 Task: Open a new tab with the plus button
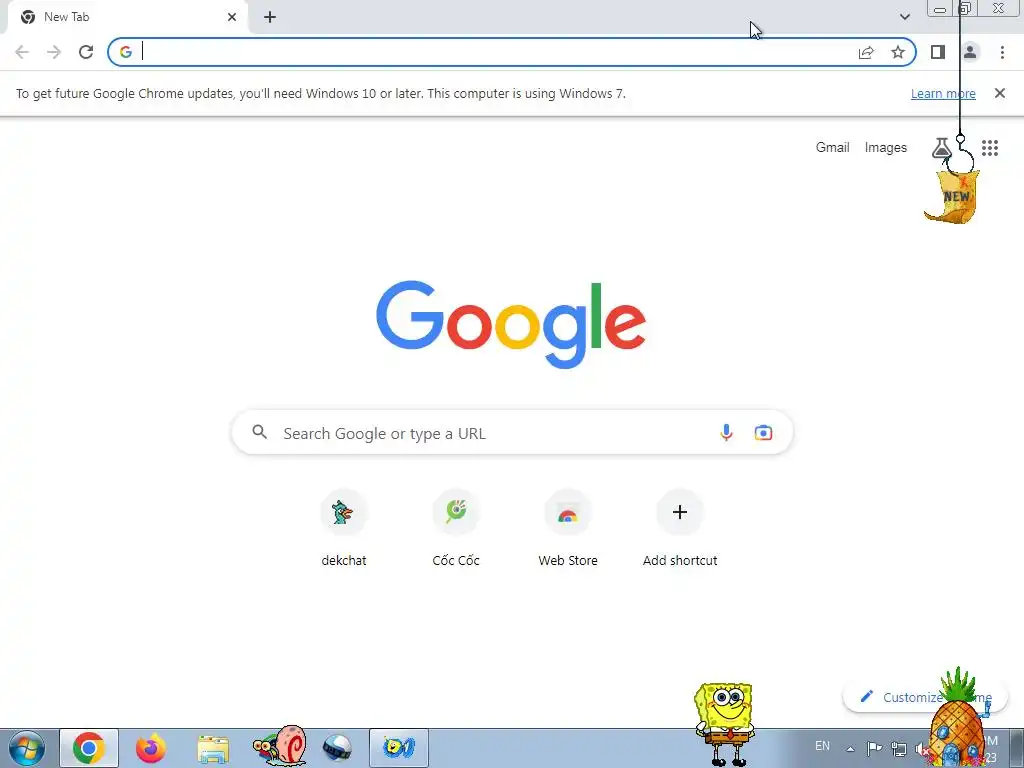click(270, 17)
